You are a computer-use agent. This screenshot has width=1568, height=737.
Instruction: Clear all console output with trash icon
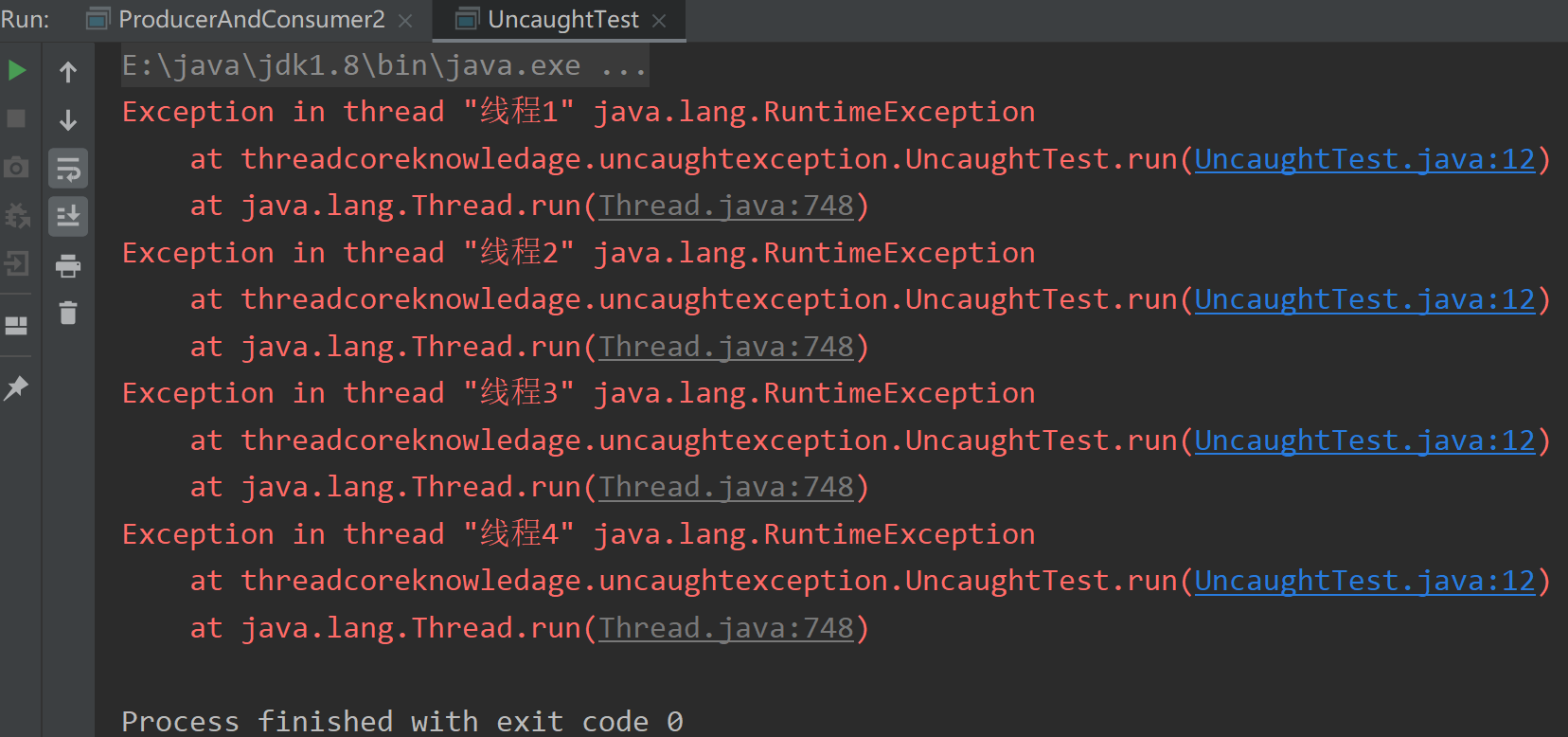[x=67, y=313]
